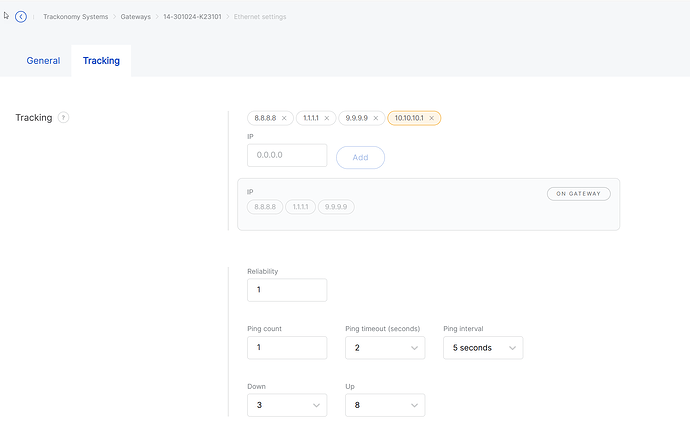Image resolution: width=690 pixels, height=445 pixels.
Task: Click the IP address input field
Action: click(286, 155)
